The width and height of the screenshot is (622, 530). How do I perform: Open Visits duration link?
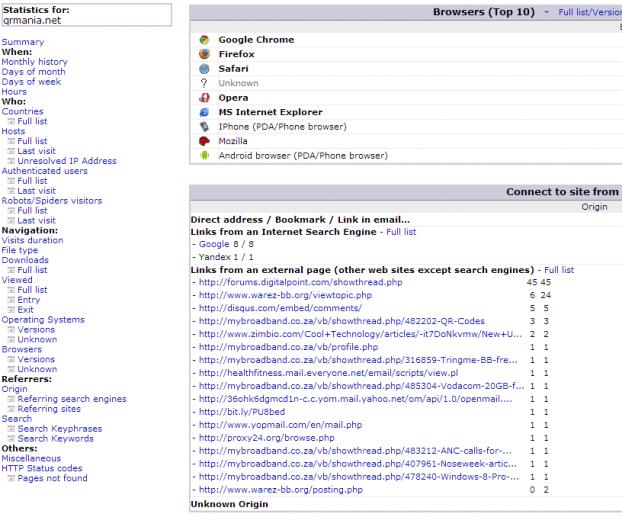pos(32,240)
